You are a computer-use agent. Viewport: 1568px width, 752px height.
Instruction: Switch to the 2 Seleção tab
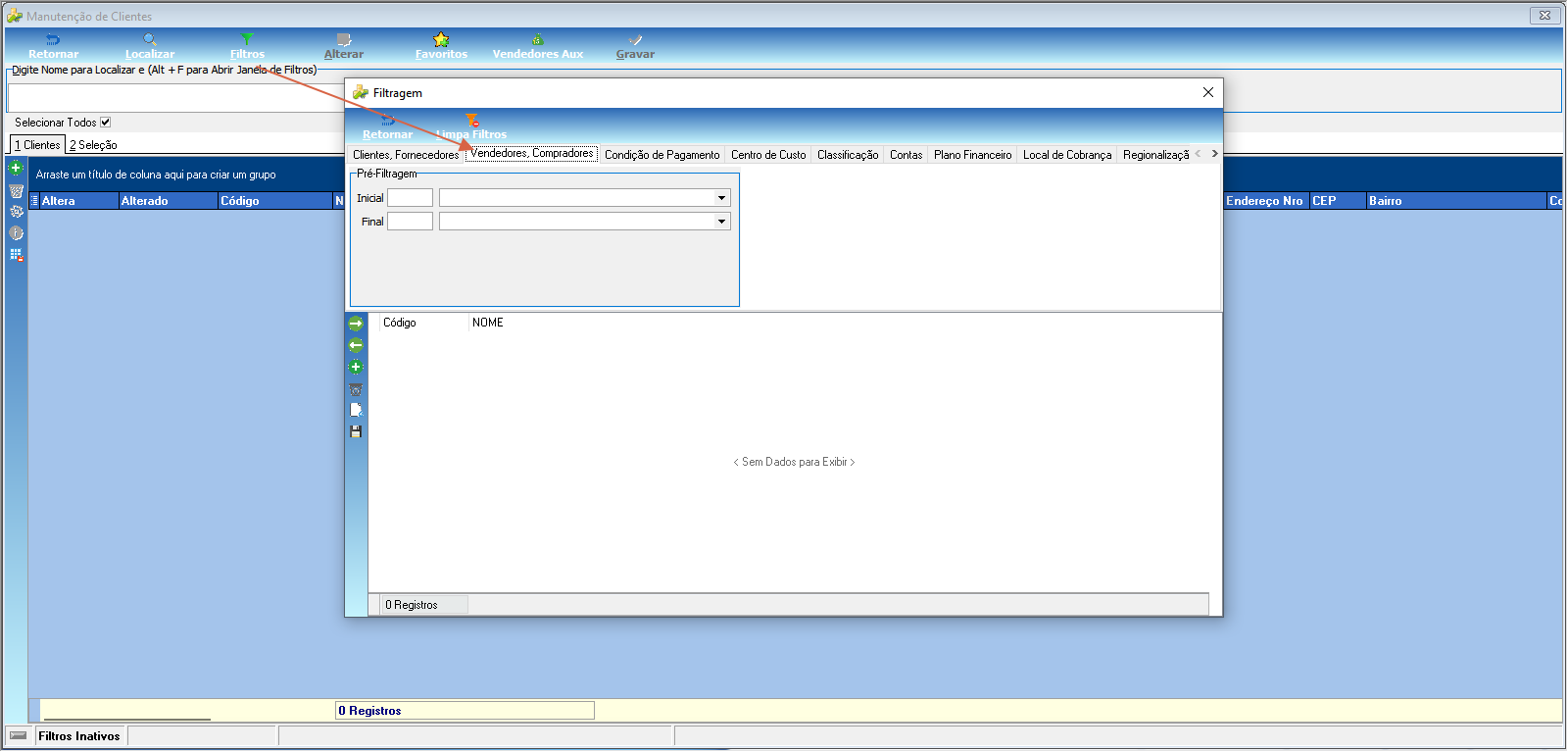tap(93, 145)
